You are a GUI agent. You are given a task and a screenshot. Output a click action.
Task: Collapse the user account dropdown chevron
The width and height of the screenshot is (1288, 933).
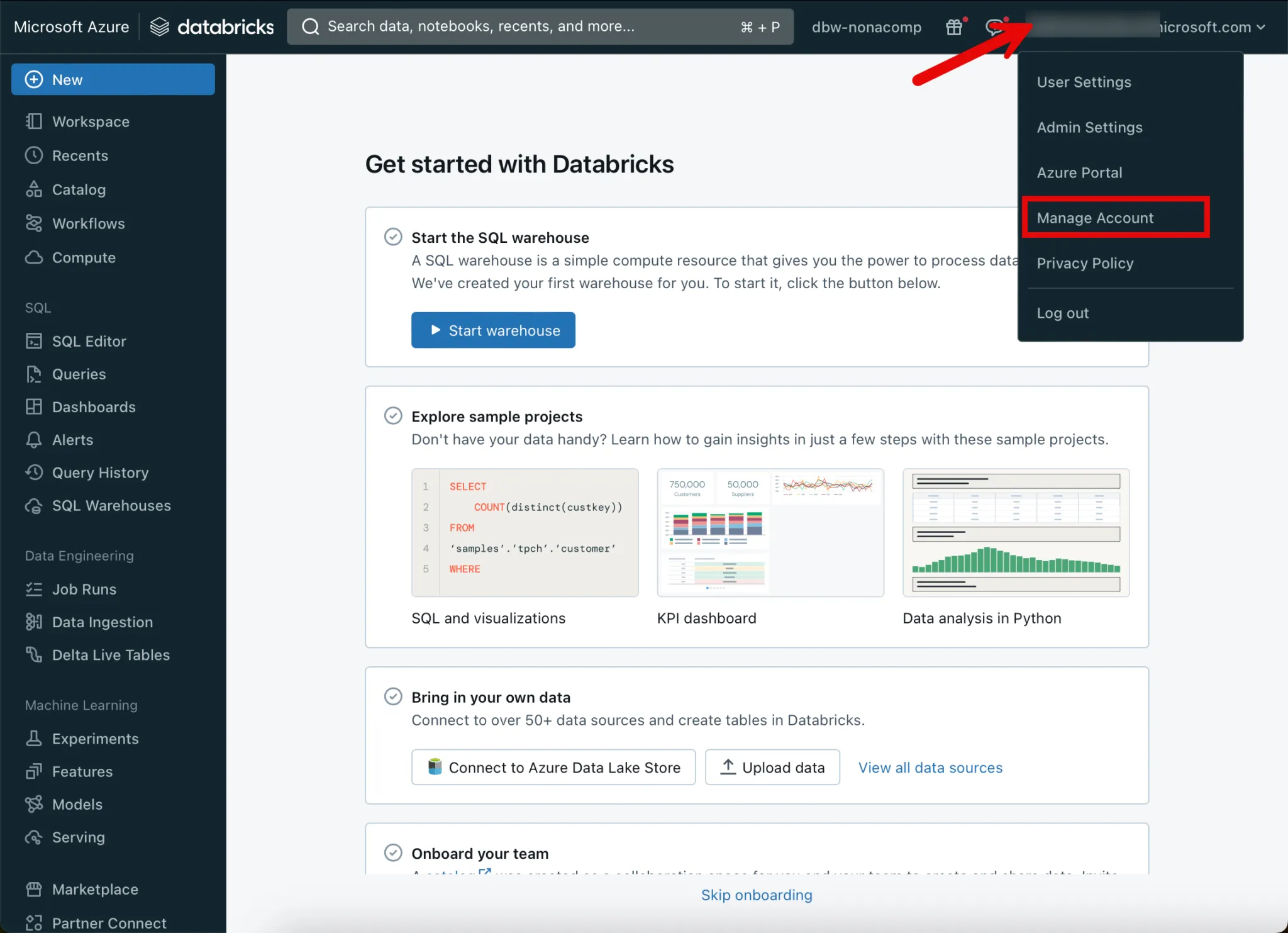click(1260, 27)
